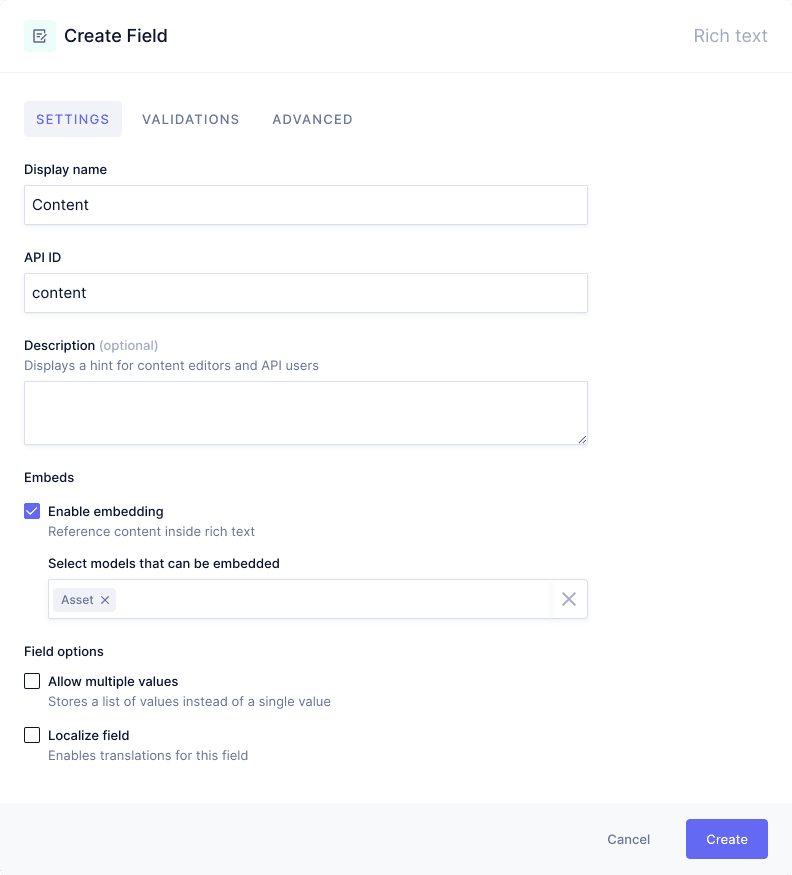
Task: Clear all embedded models using the X icon
Action: [x=569, y=599]
